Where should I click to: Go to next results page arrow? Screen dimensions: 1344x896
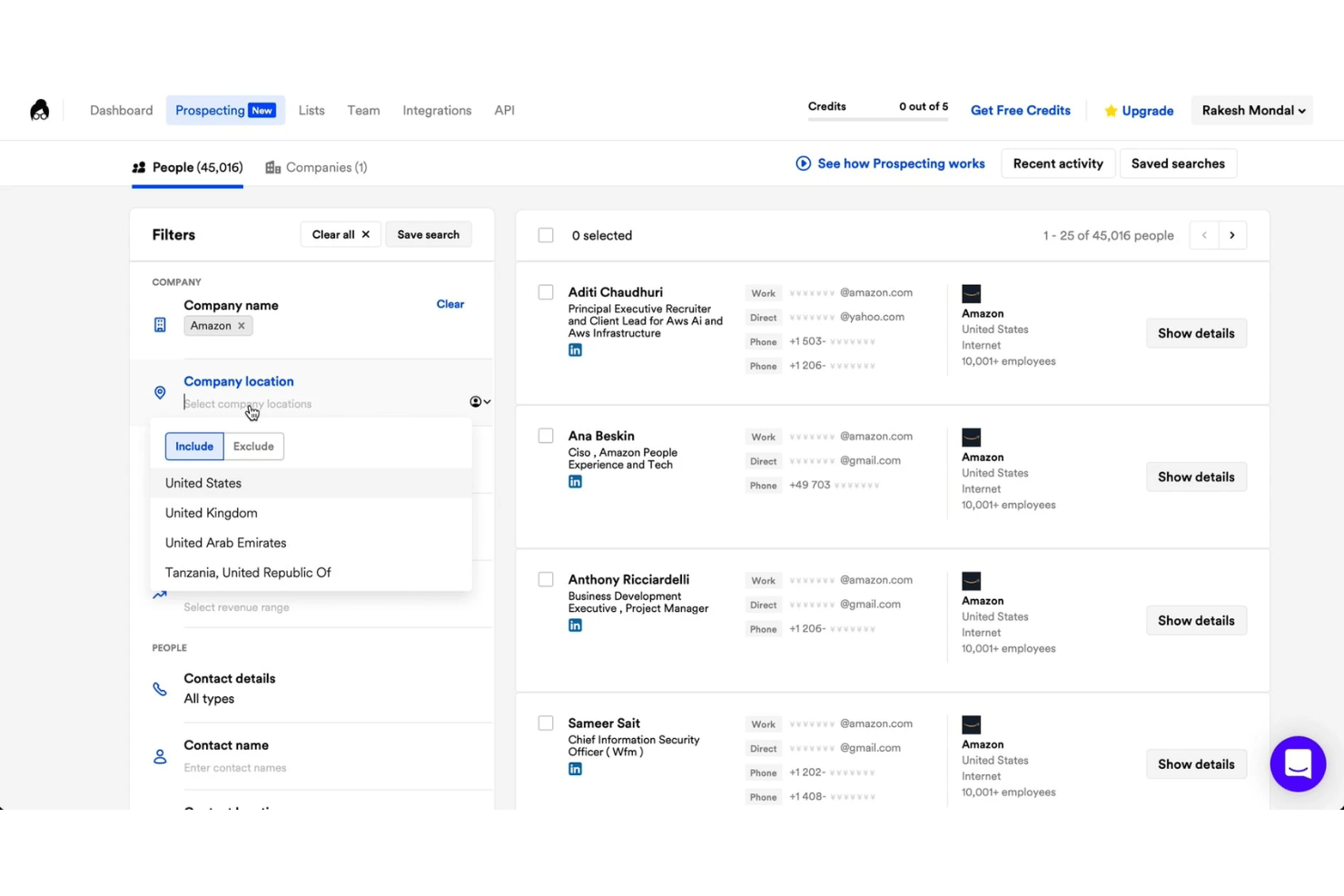coord(1232,235)
